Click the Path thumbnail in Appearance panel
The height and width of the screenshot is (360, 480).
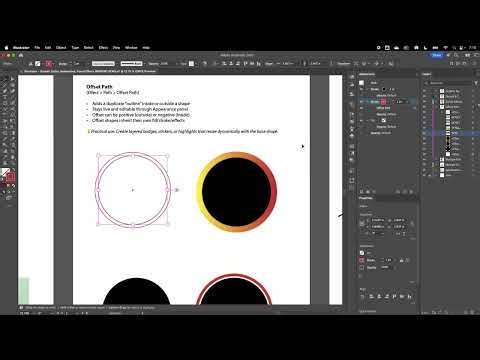pos(362,83)
